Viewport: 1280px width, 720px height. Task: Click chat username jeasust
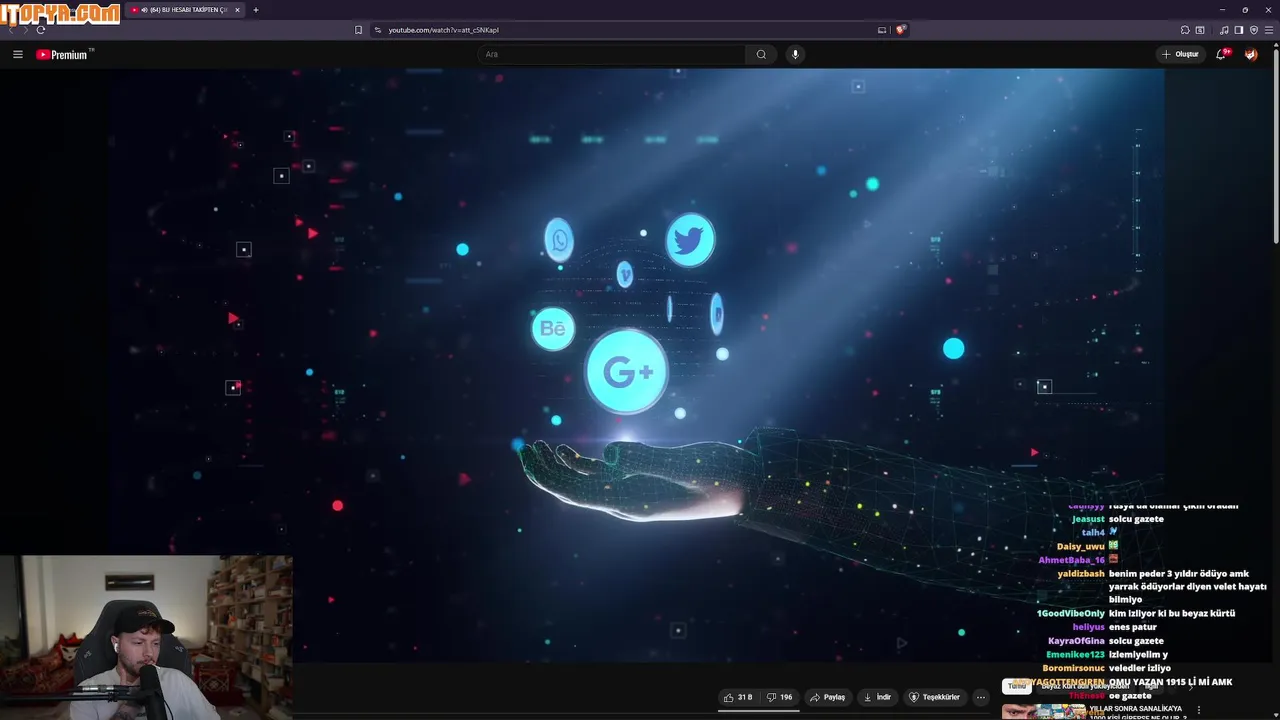coord(1088,519)
